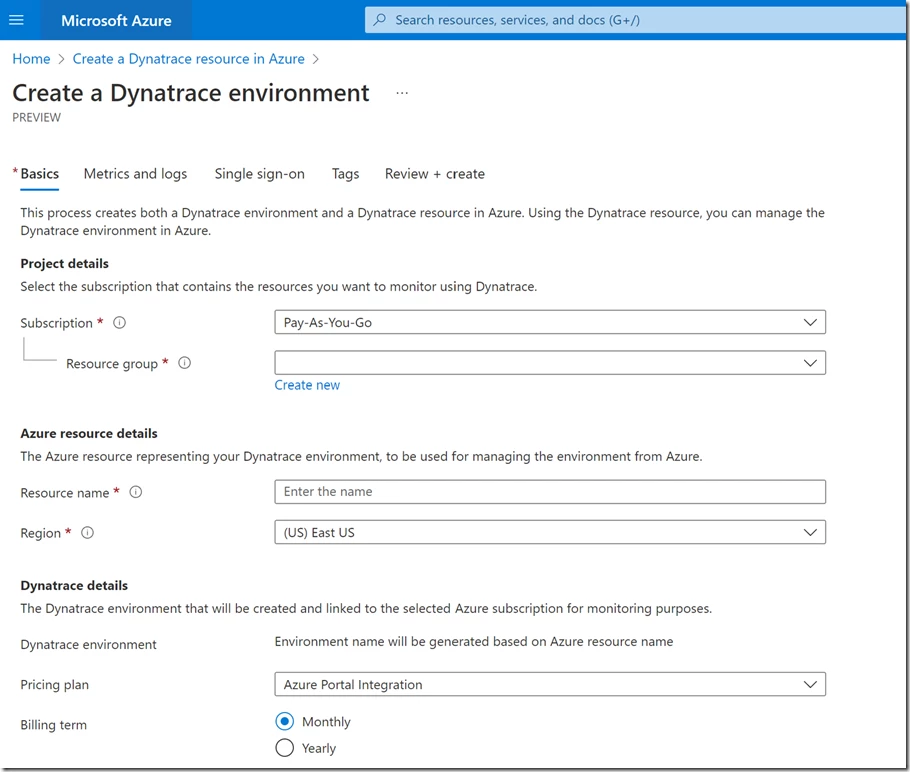Open the Resource group dropdown
The height and width of the screenshot is (772, 910).
point(550,363)
